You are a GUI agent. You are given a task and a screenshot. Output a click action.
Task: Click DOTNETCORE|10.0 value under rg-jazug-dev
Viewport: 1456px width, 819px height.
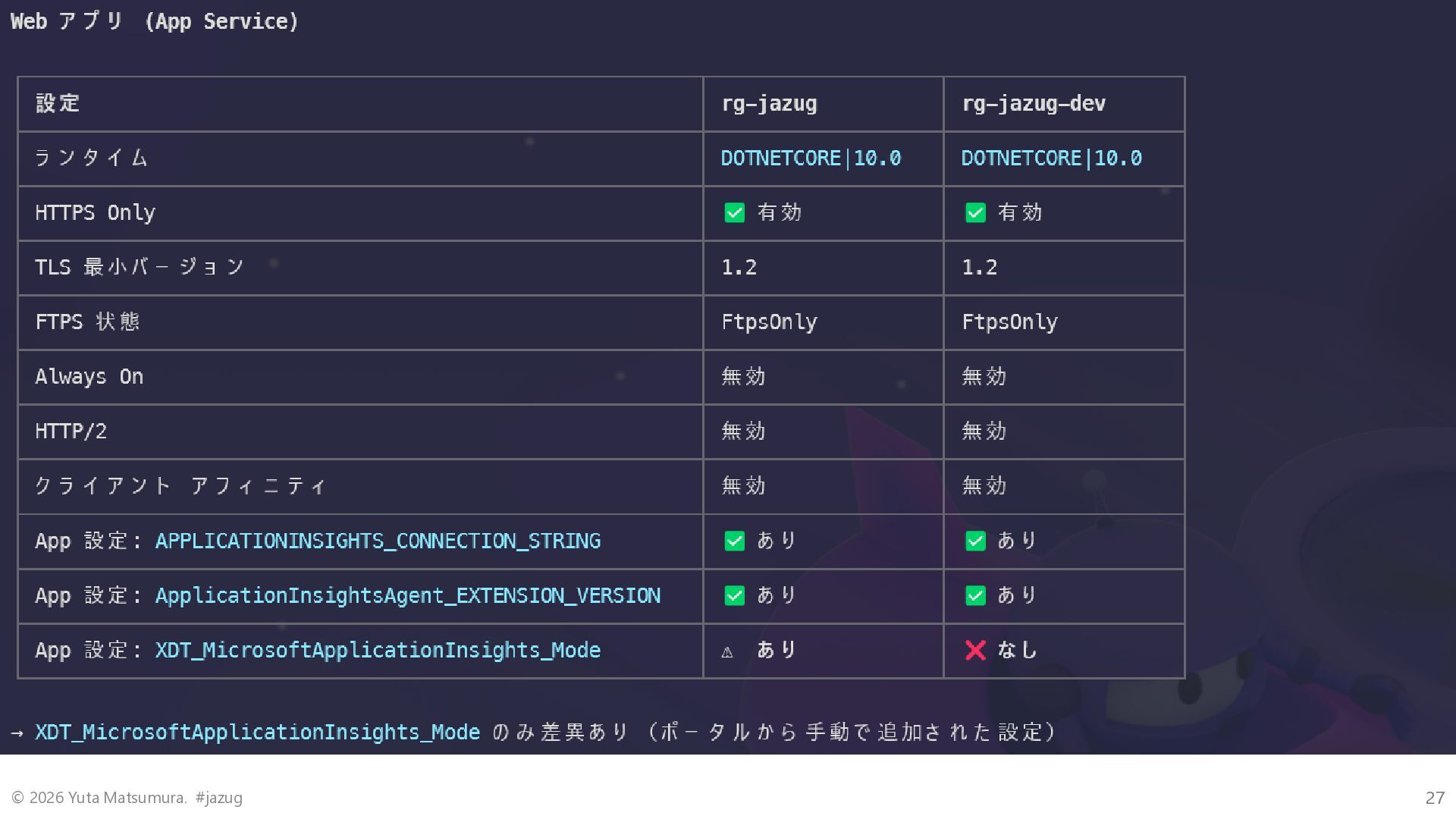click(x=1051, y=158)
